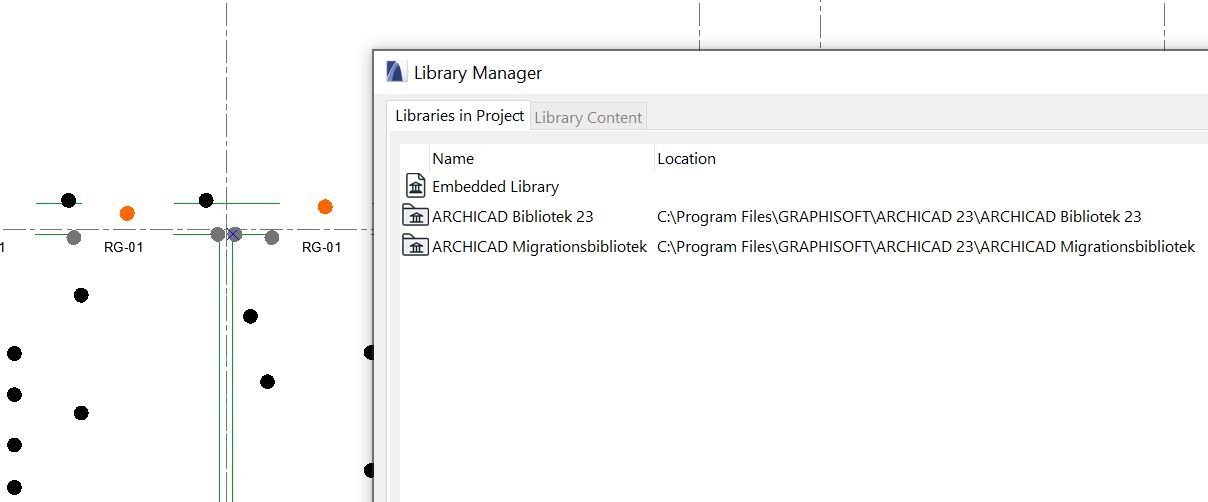This screenshot has height=502, width=1208.
Task: Click the Location column header
Action: click(x=686, y=158)
